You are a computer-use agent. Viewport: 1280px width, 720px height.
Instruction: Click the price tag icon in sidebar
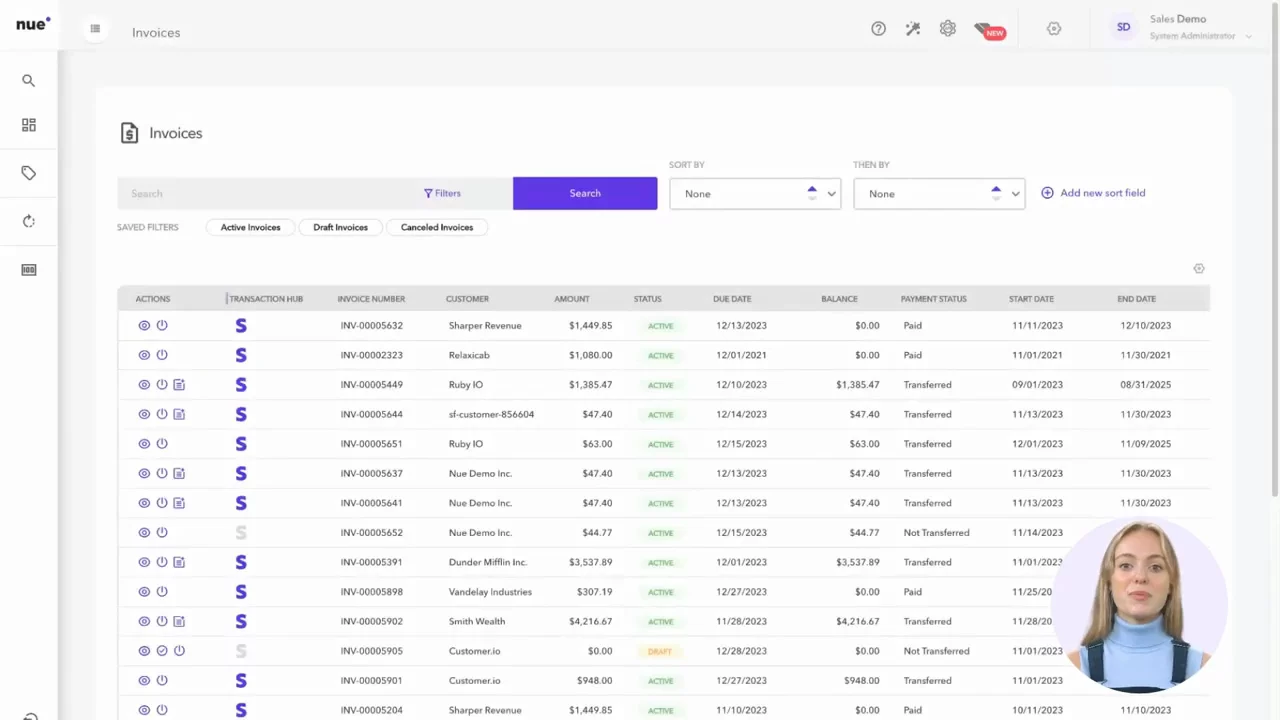click(29, 173)
